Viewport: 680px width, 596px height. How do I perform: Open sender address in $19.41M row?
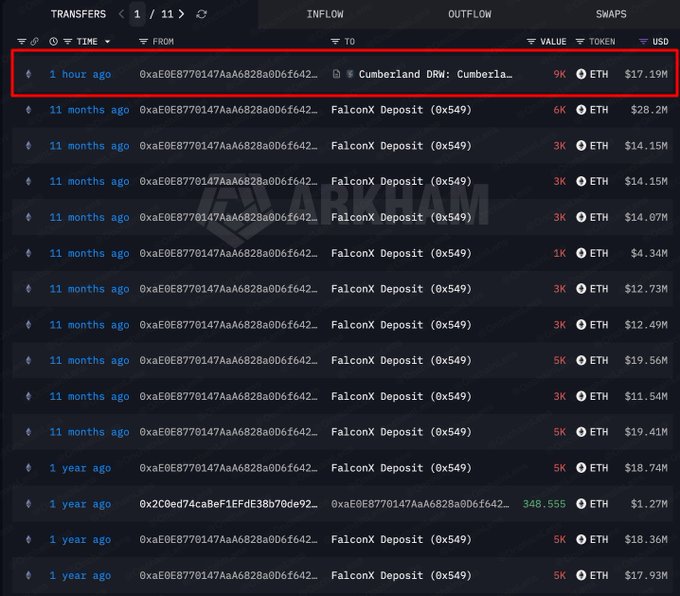click(229, 432)
